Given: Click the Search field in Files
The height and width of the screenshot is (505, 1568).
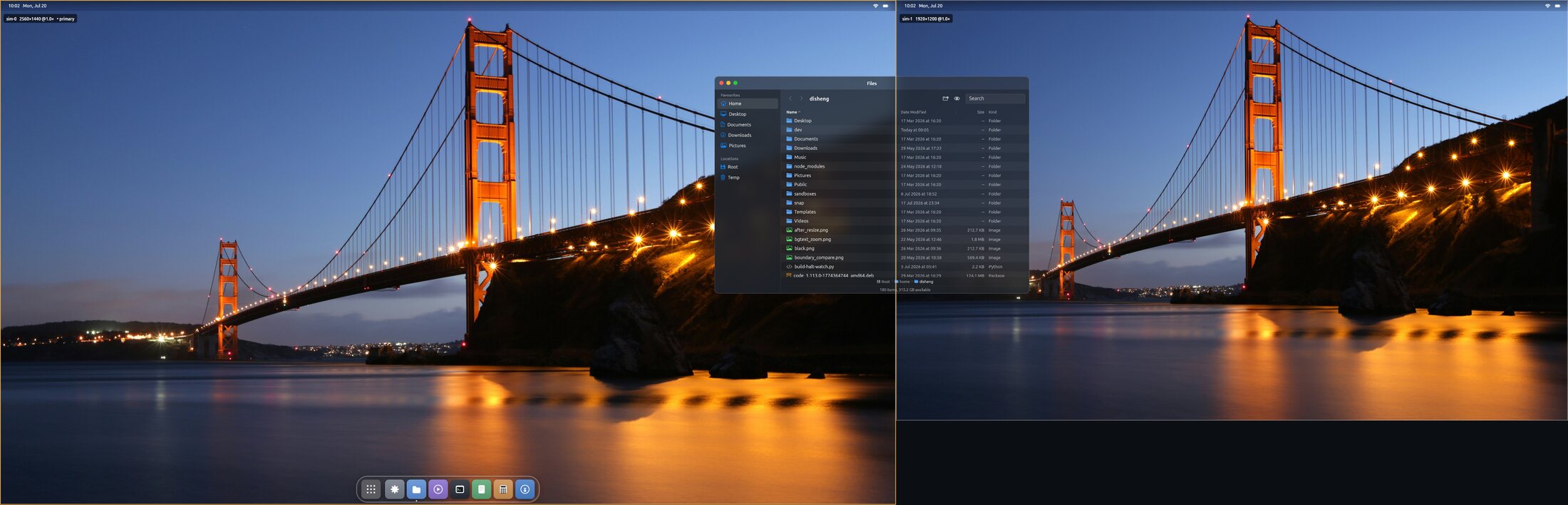Looking at the screenshot, I should tap(995, 98).
